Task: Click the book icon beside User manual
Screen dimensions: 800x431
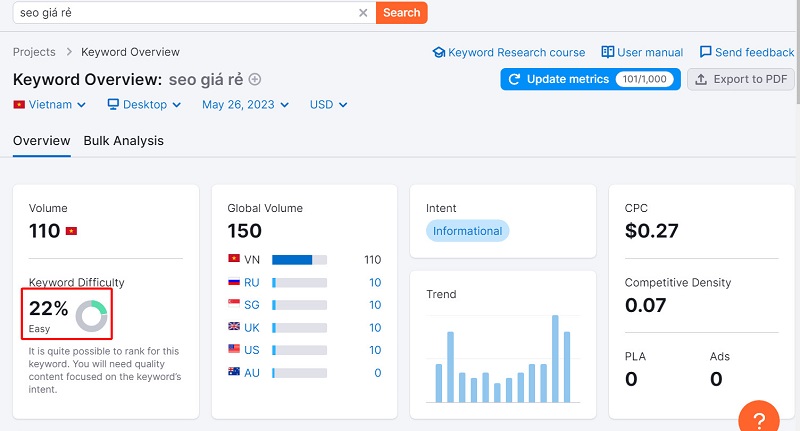Action: point(608,52)
